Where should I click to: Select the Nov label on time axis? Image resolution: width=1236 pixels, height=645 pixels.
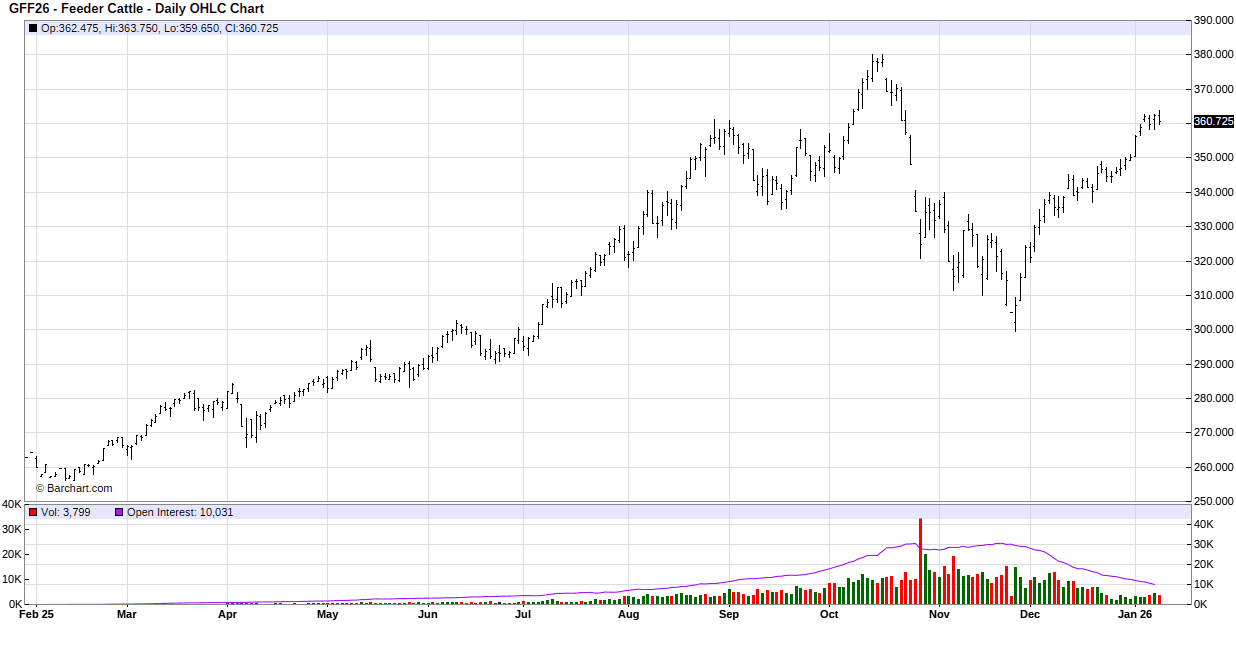click(938, 615)
